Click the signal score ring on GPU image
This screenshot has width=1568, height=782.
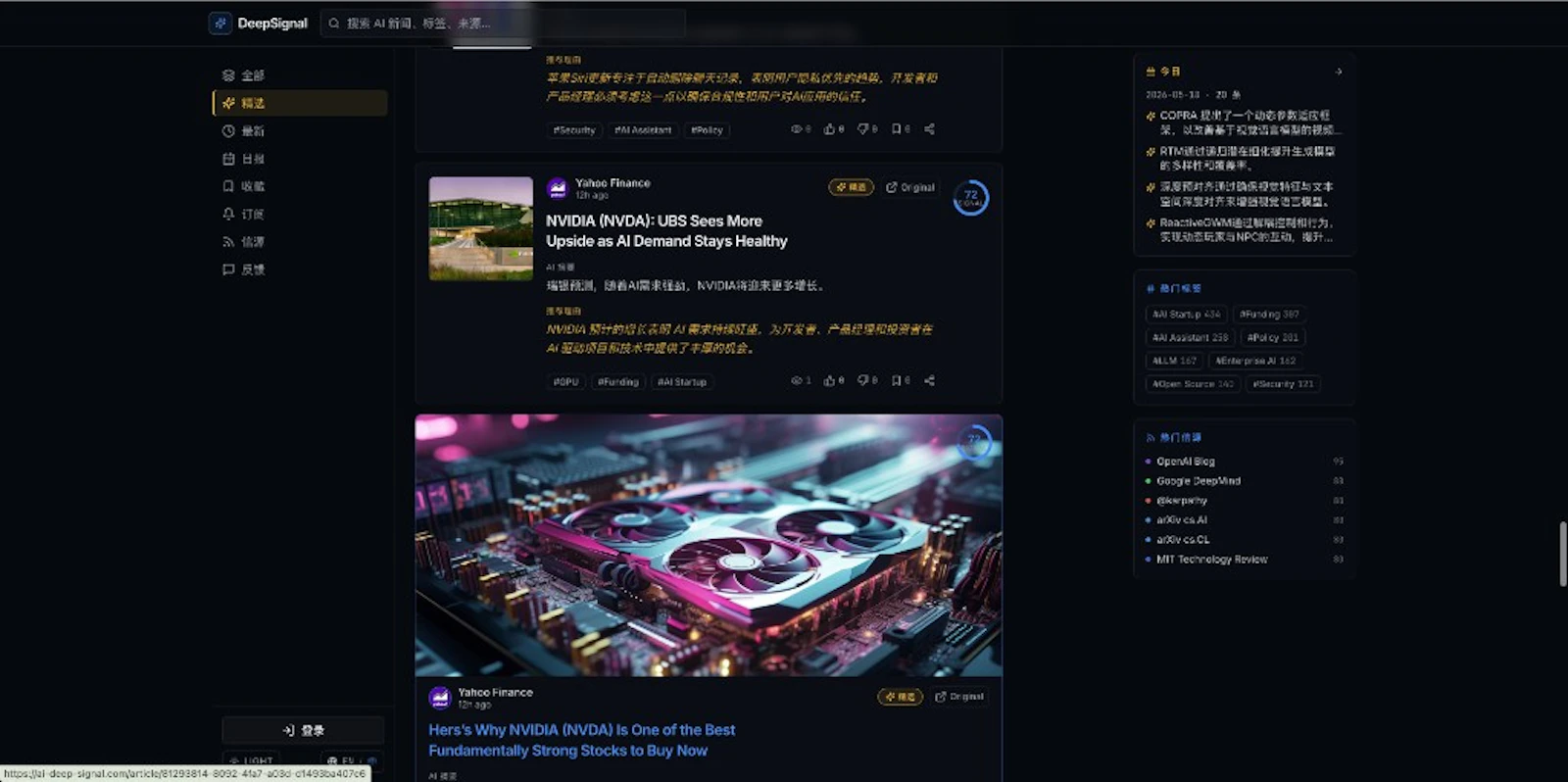coord(974,442)
